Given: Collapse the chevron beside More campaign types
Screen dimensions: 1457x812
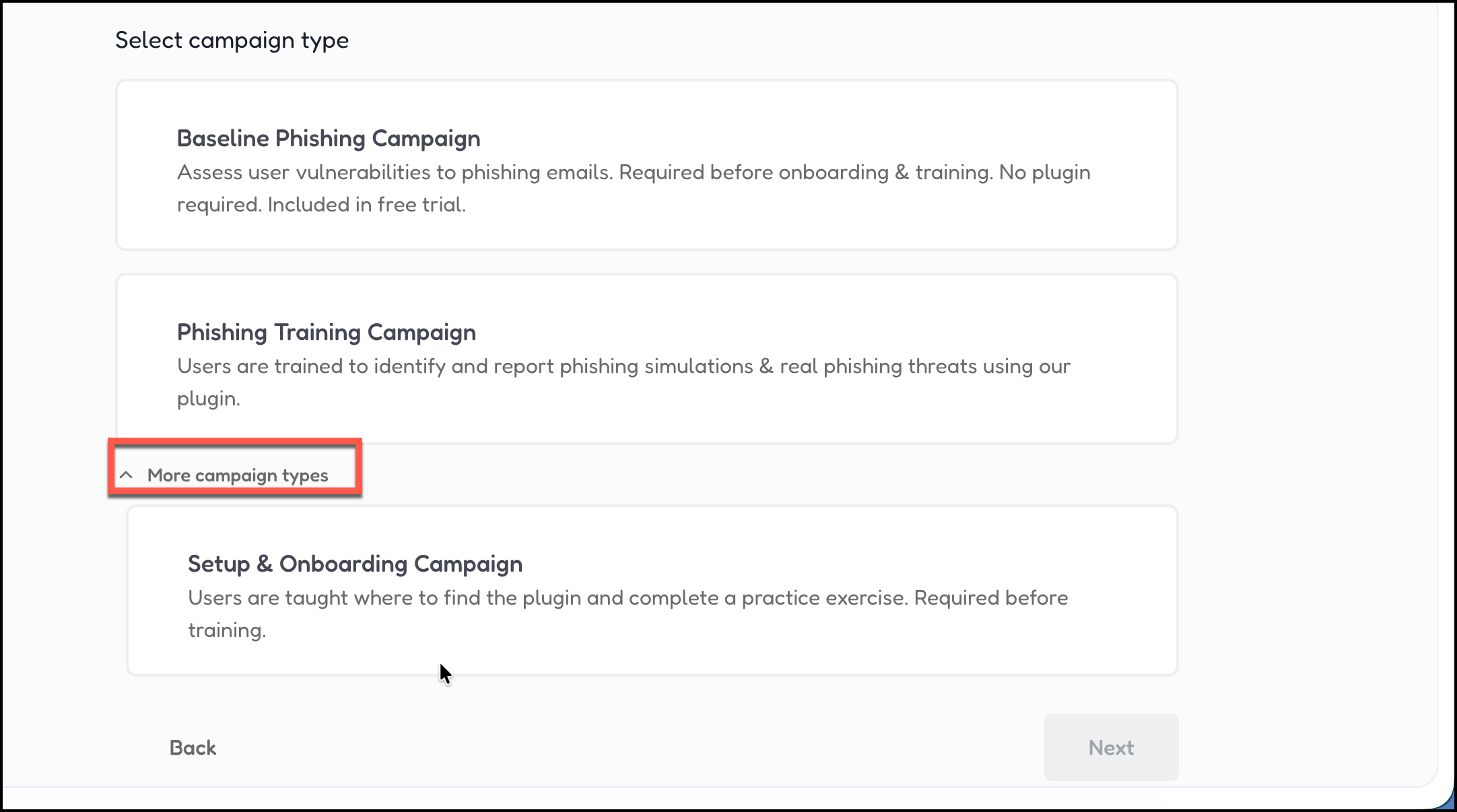Looking at the screenshot, I should pyautogui.click(x=126, y=475).
